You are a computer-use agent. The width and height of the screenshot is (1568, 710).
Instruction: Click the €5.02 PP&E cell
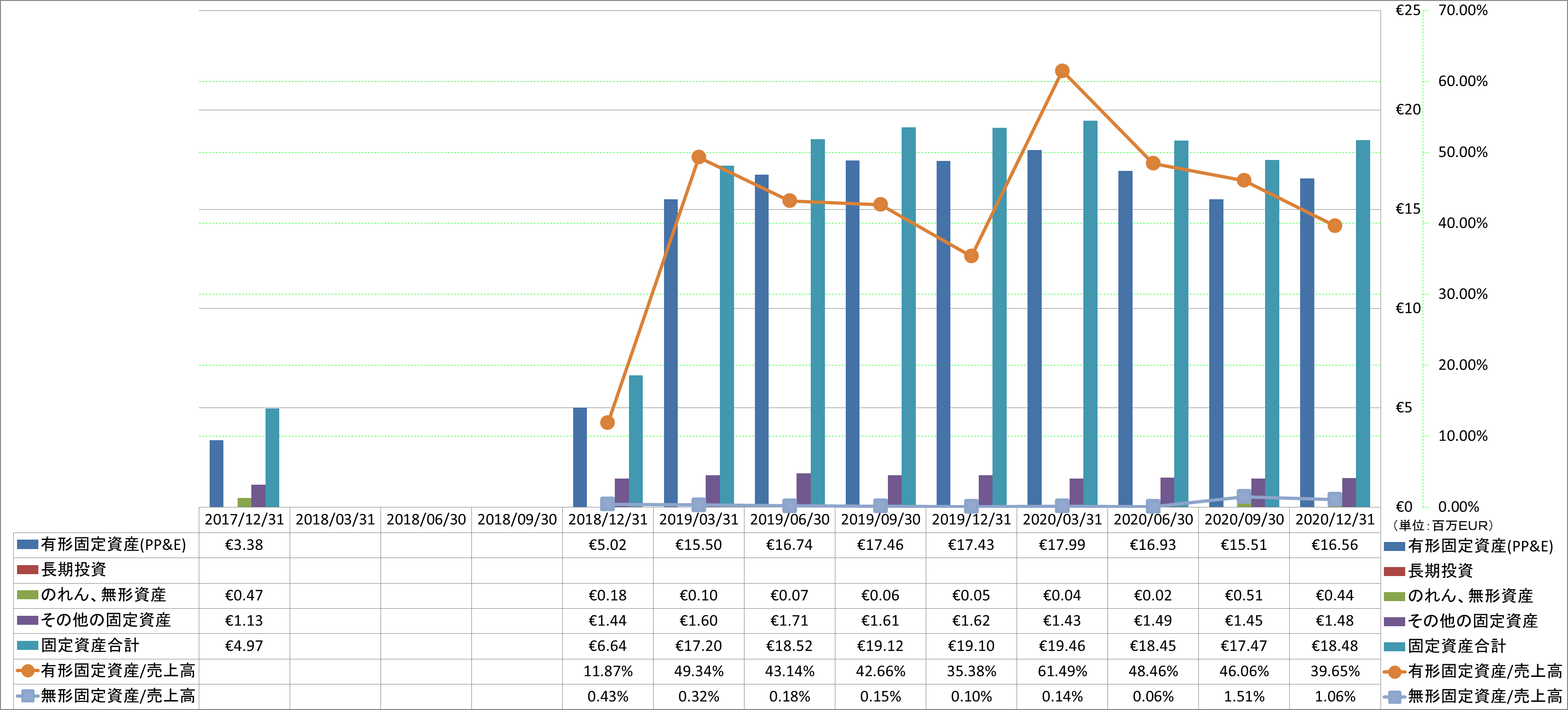click(608, 545)
